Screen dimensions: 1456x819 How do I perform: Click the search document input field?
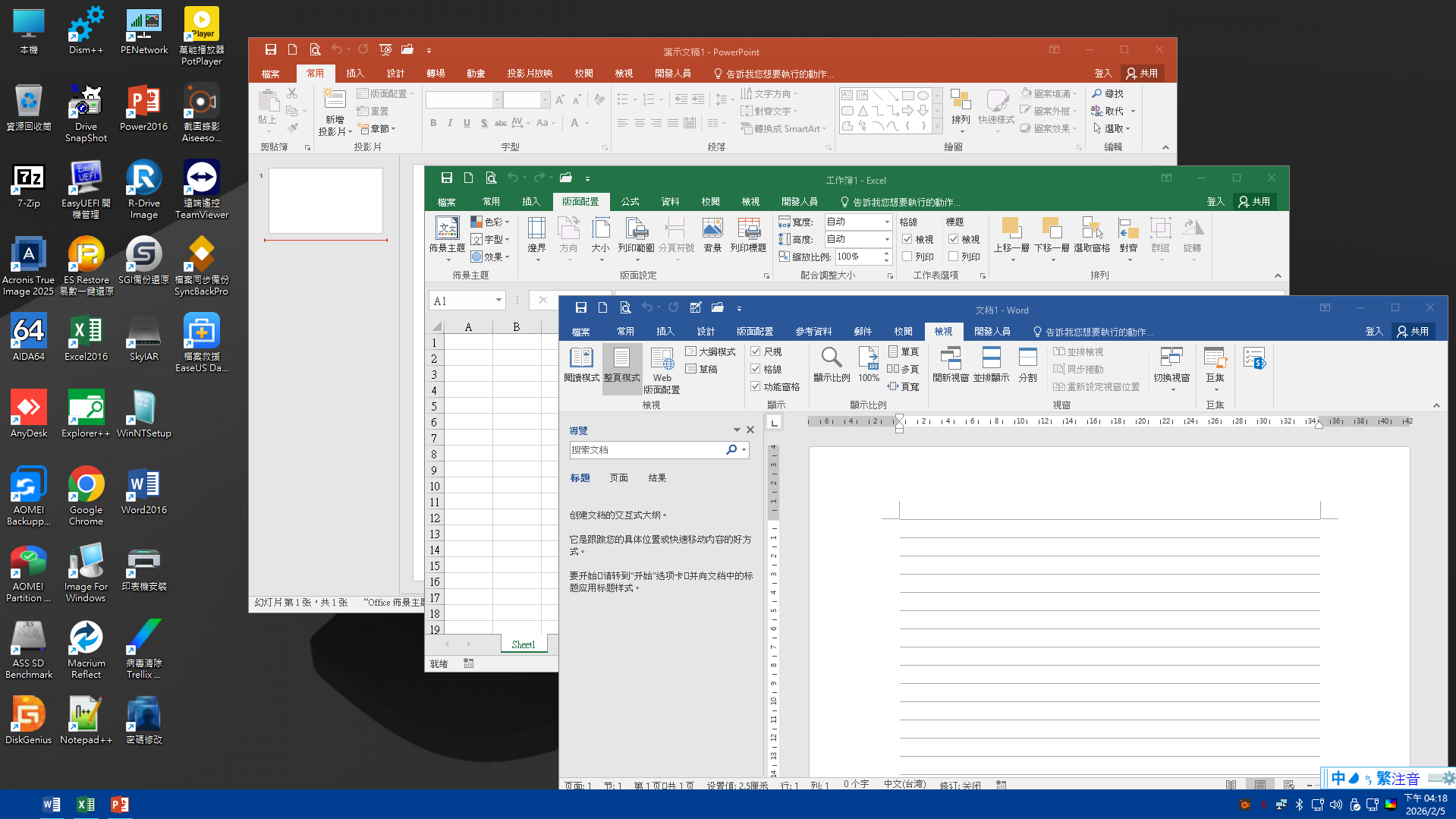[x=645, y=450]
